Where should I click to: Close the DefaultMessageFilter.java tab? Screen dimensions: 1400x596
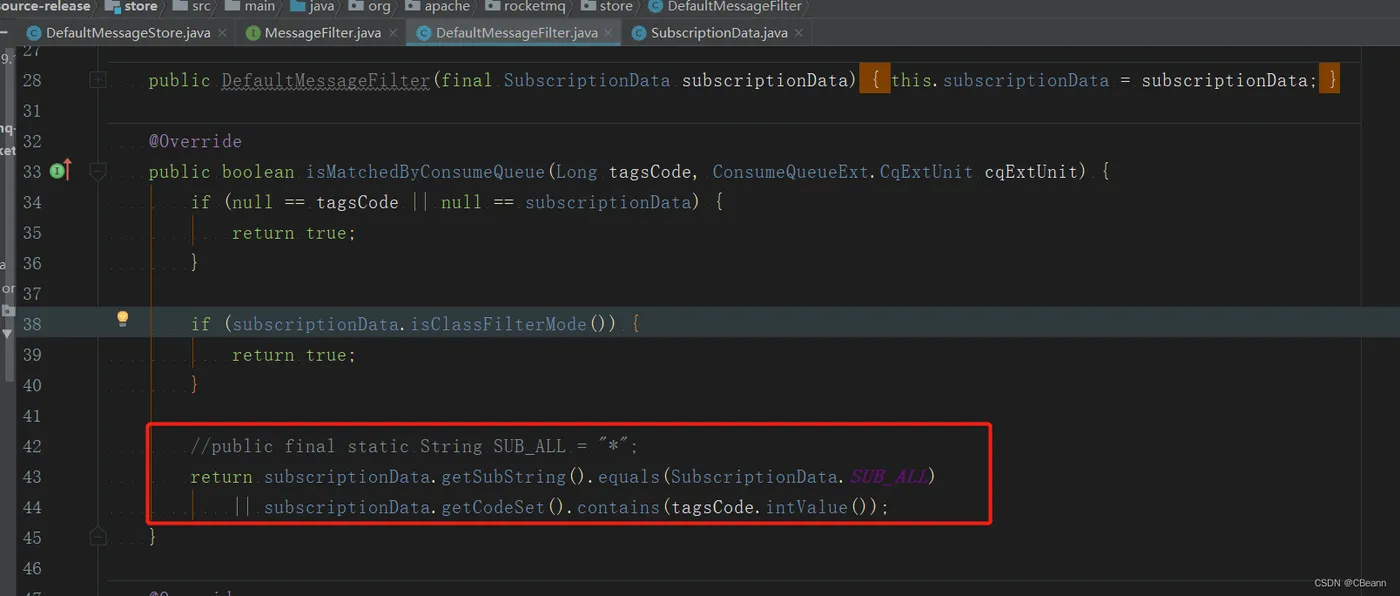point(609,33)
